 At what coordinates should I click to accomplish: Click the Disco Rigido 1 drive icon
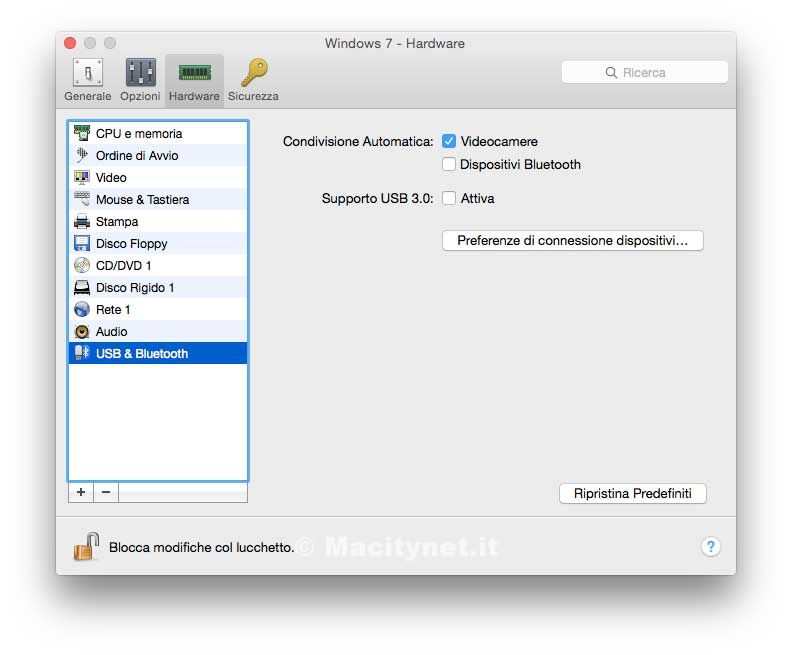82,287
